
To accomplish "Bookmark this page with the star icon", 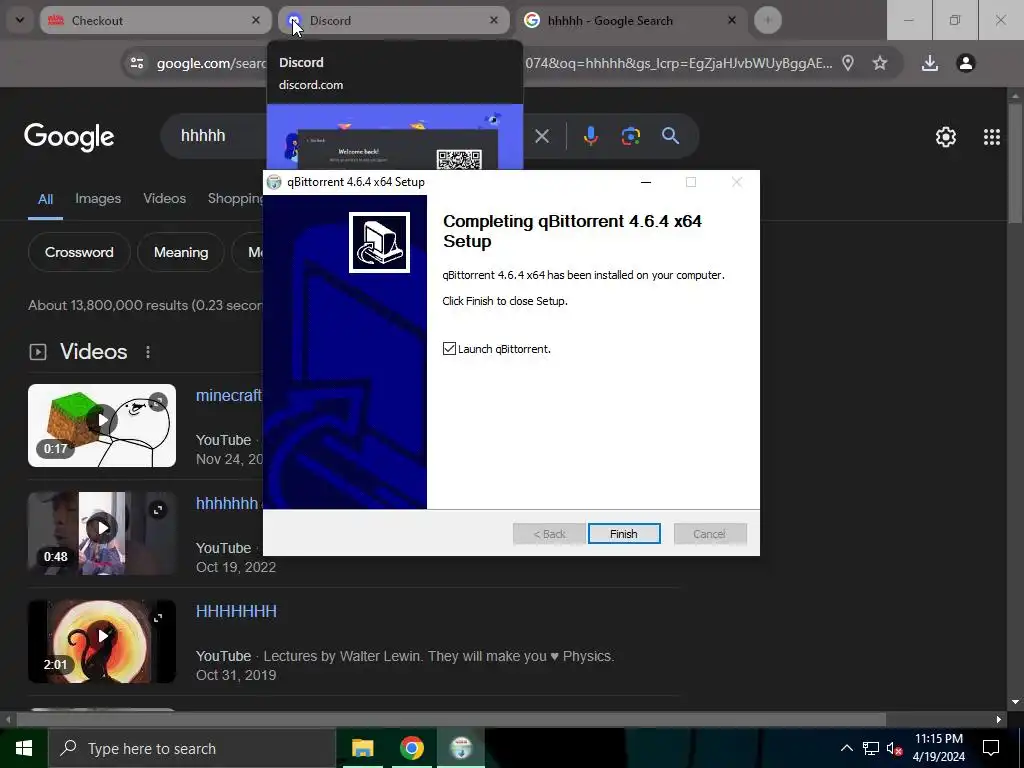I will 880,63.
